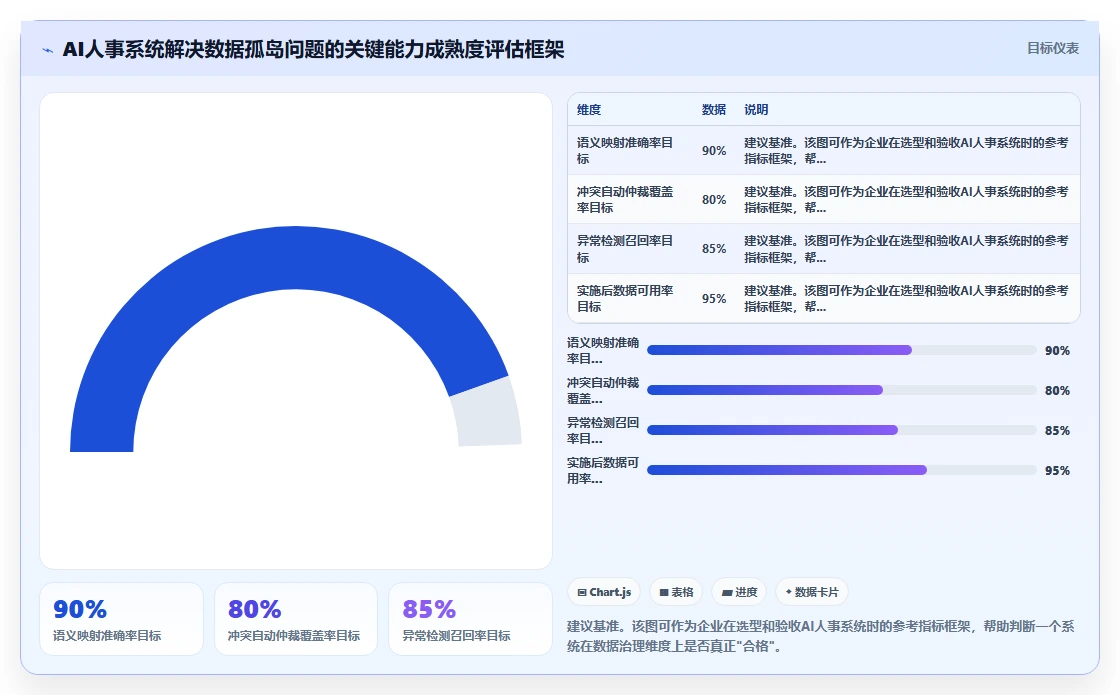Open the 85% 异常检测召回率目标 data card
The image size is (1120, 695).
pyautogui.click(x=470, y=619)
